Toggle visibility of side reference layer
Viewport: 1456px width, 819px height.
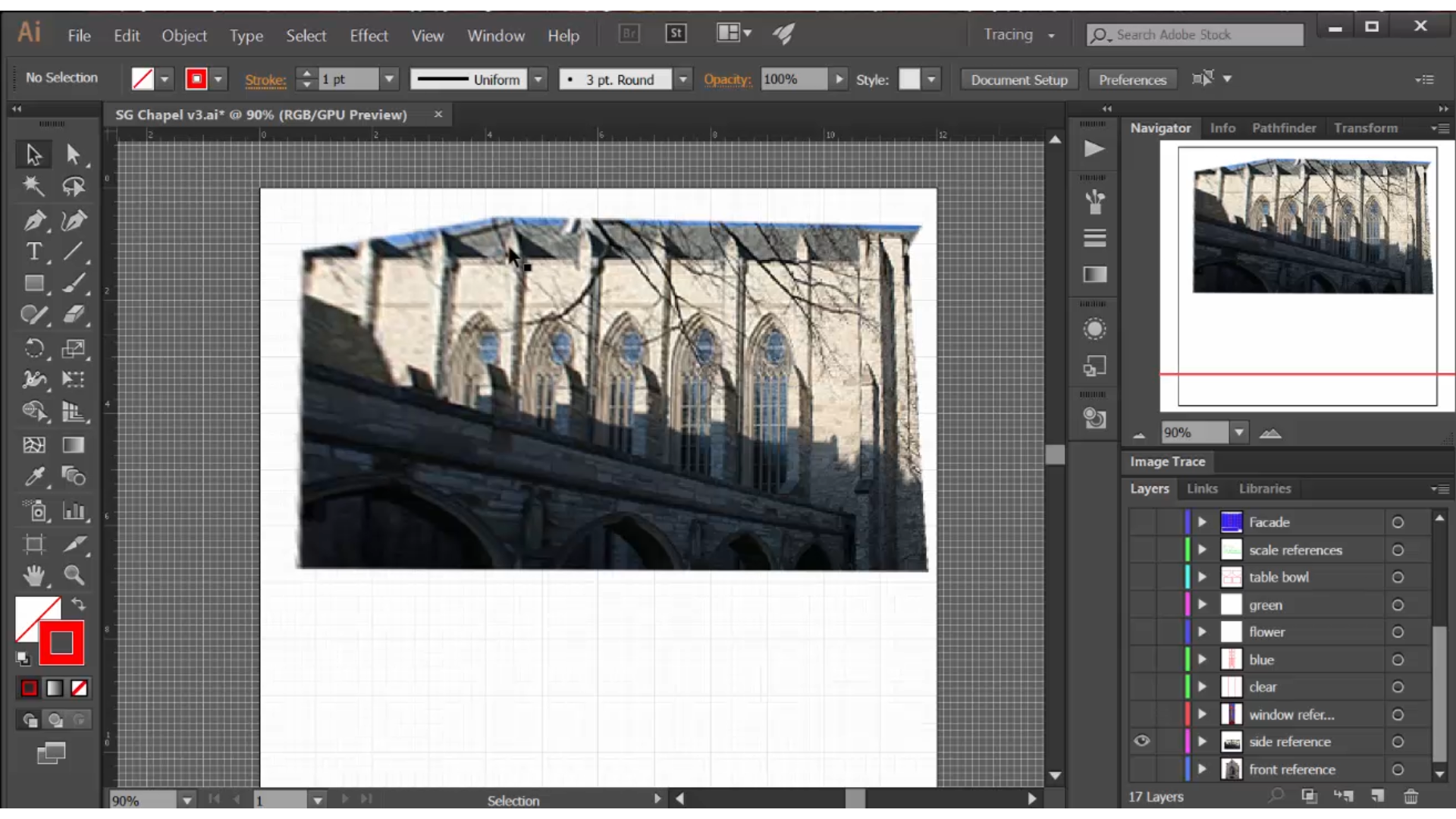1142,741
